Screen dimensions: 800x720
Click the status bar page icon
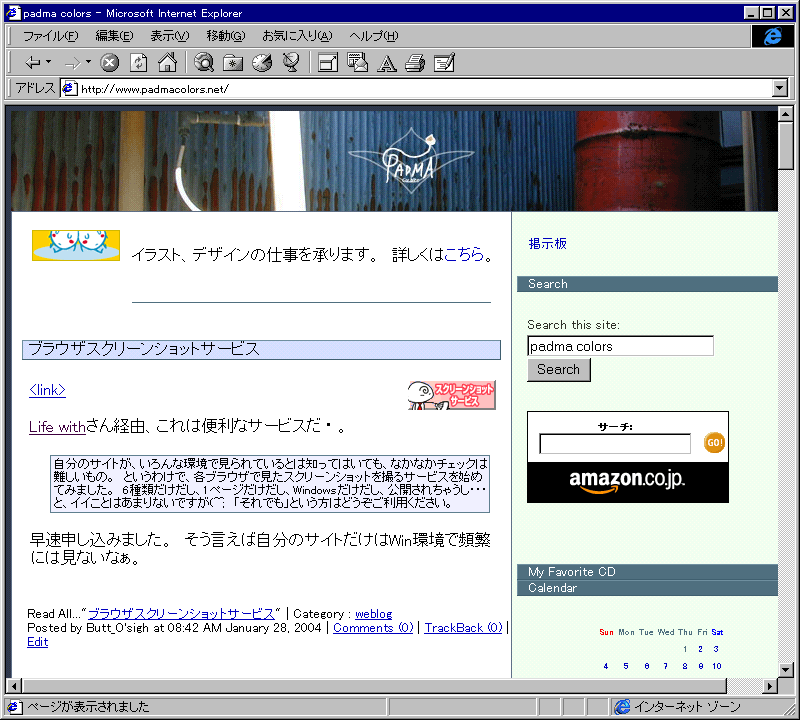[x=13, y=707]
